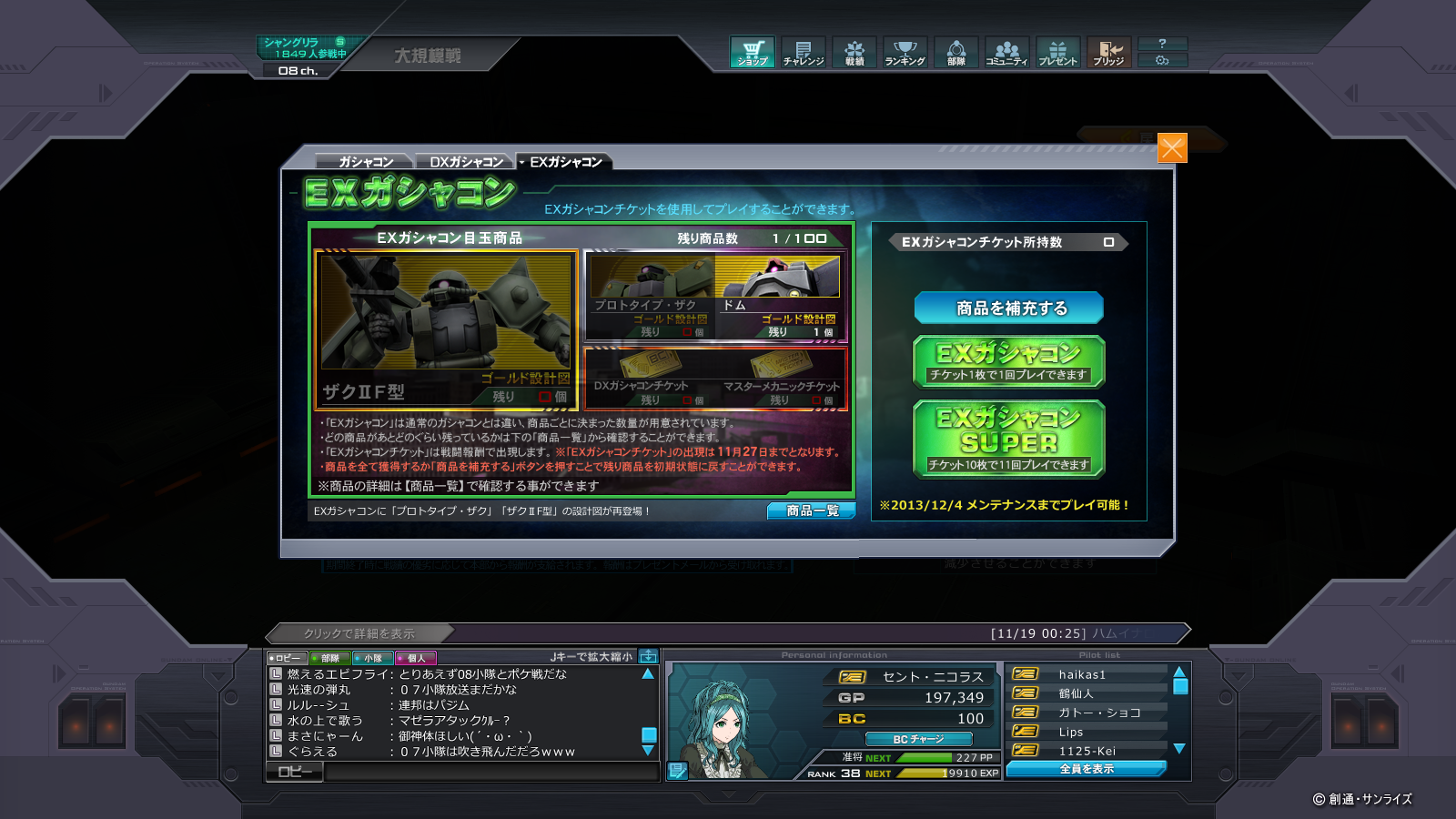Click pilot name haikas1 in list
Viewport: 1456px width, 819px height.
[x=1082, y=674]
